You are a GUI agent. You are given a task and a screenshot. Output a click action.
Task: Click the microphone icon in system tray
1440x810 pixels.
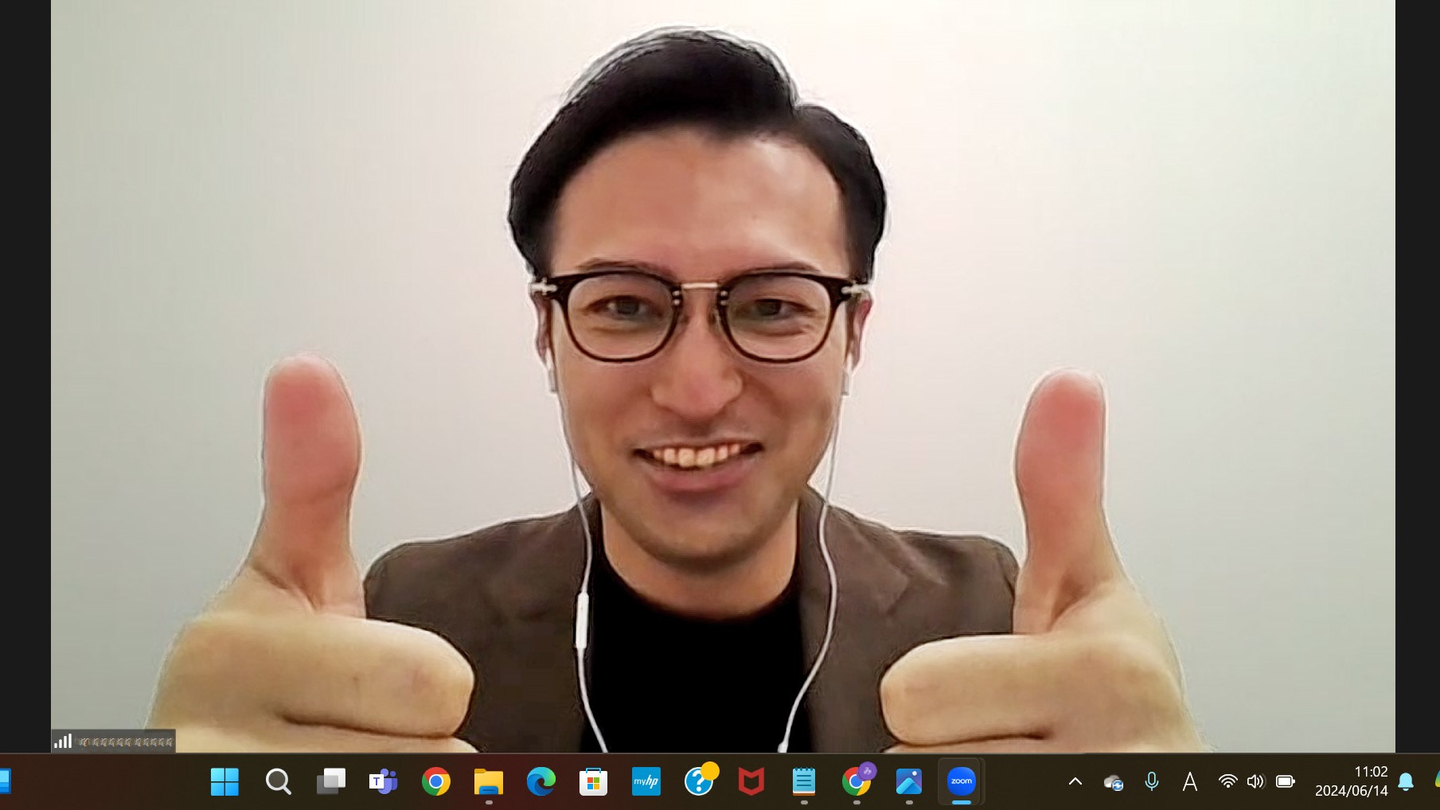pyautogui.click(x=1152, y=782)
